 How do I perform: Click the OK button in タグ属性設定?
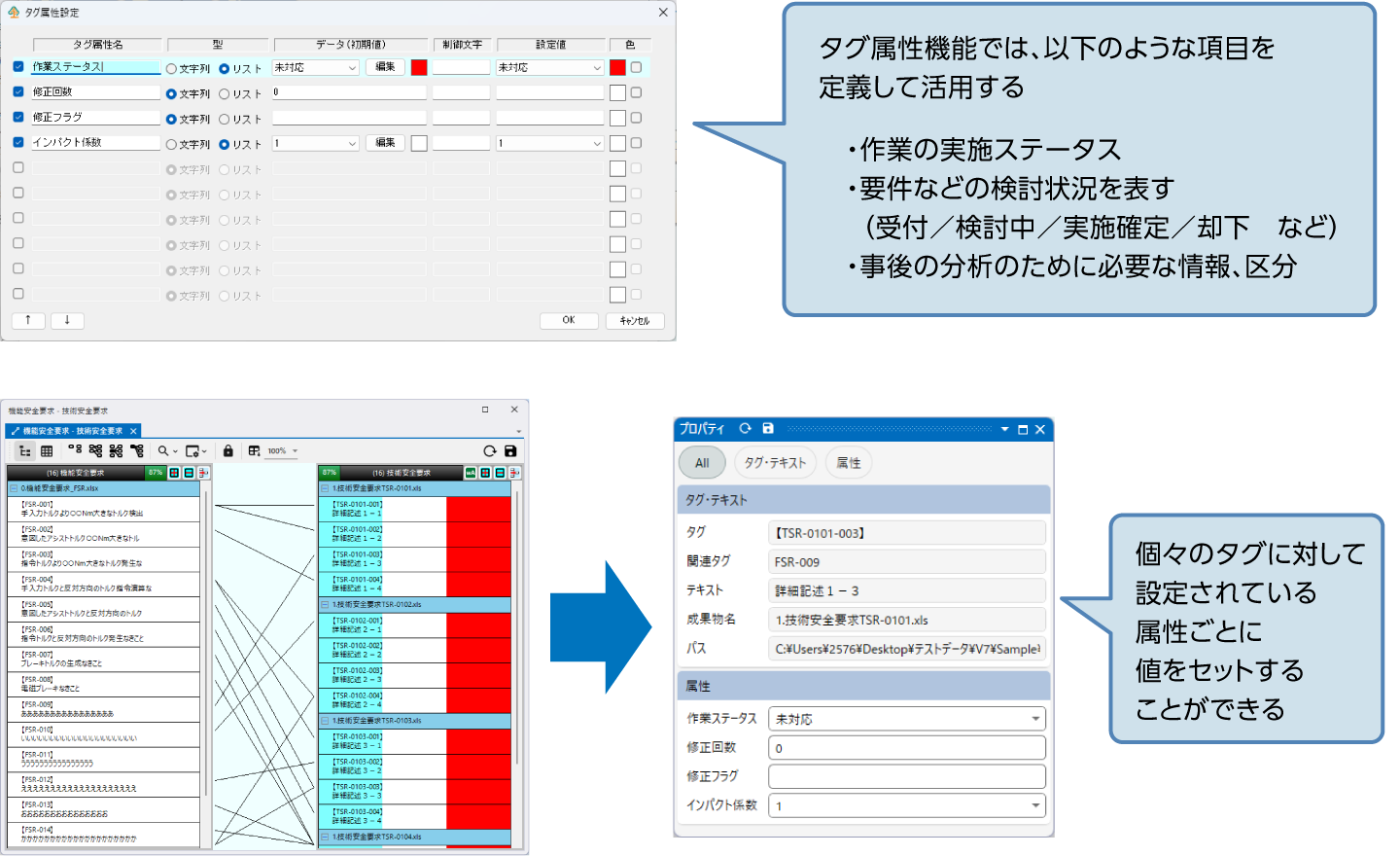tap(569, 320)
